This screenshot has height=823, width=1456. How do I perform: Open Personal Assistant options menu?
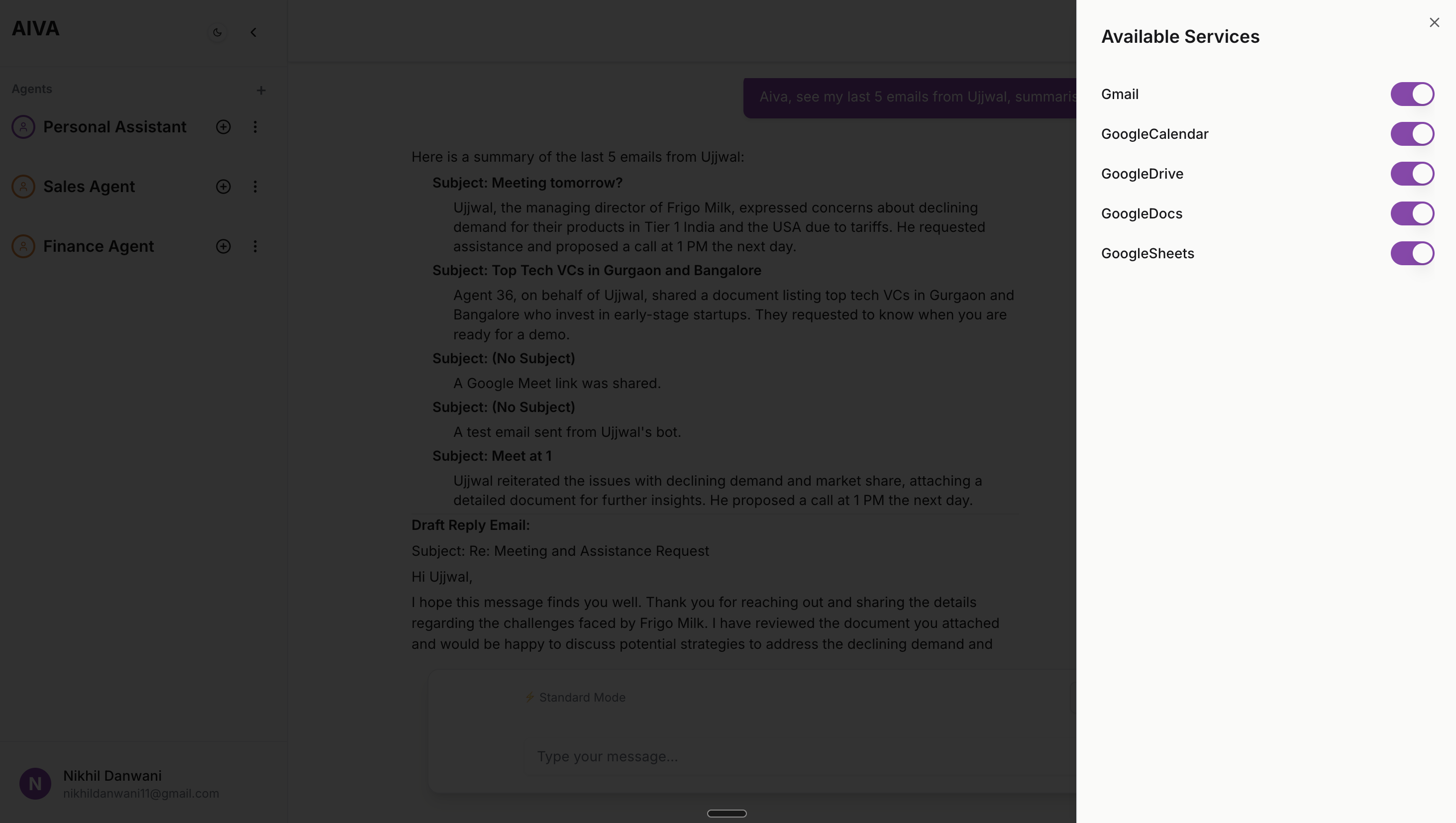coord(255,126)
